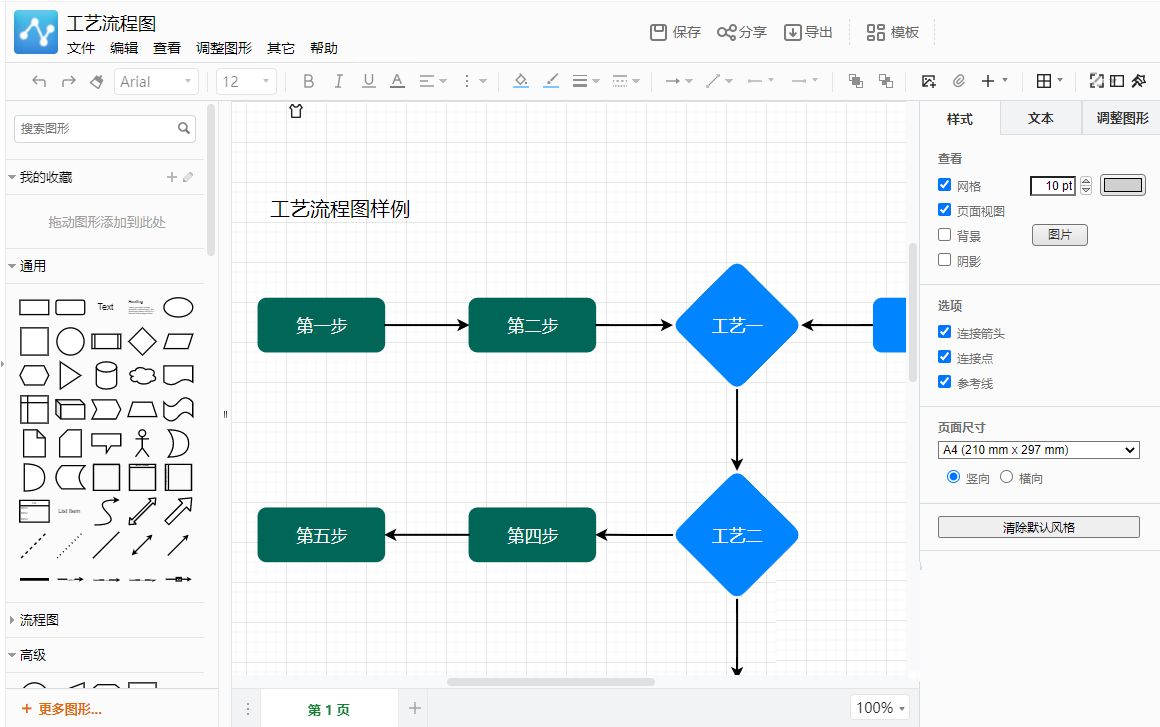Enable the 阴影 shadow checkbox
1160x727 pixels.
pos(945,260)
